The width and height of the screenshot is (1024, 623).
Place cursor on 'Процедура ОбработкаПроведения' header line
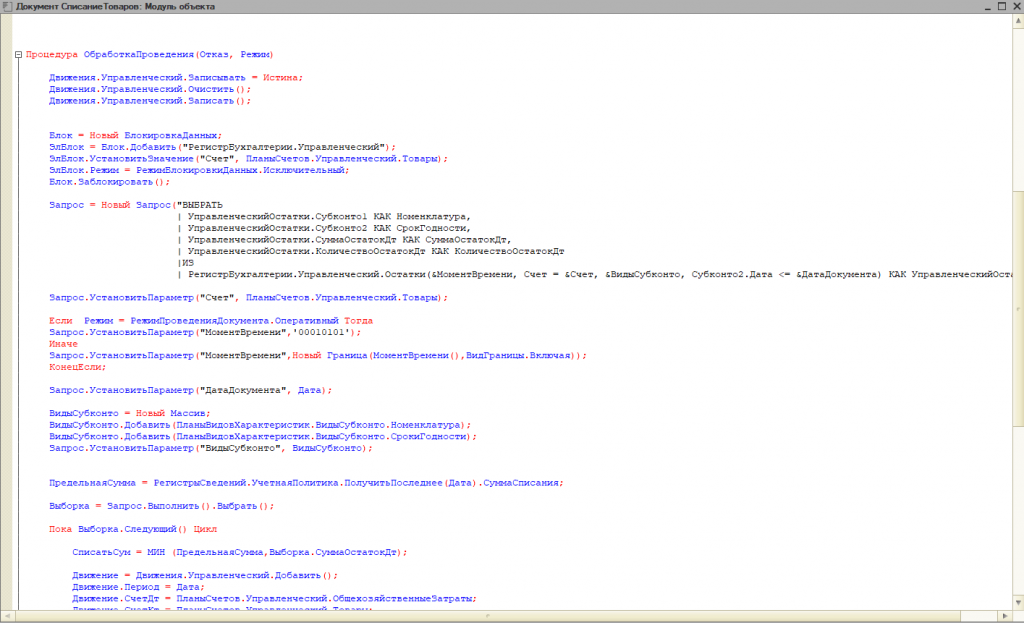(x=150, y=55)
